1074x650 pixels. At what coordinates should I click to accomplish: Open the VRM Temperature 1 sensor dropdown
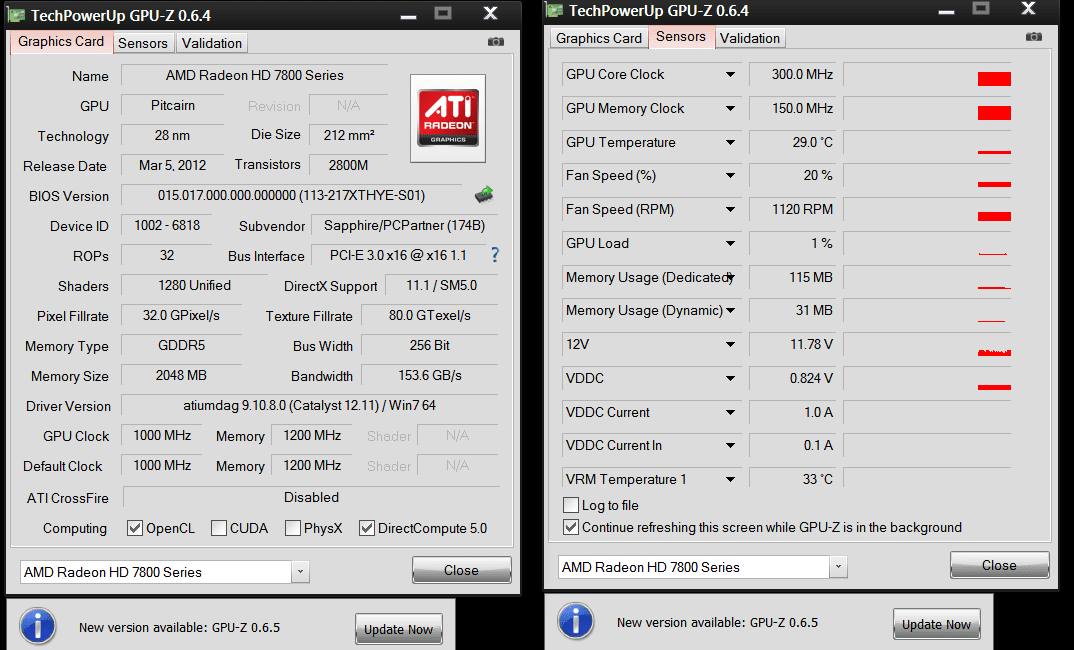[730, 479]
